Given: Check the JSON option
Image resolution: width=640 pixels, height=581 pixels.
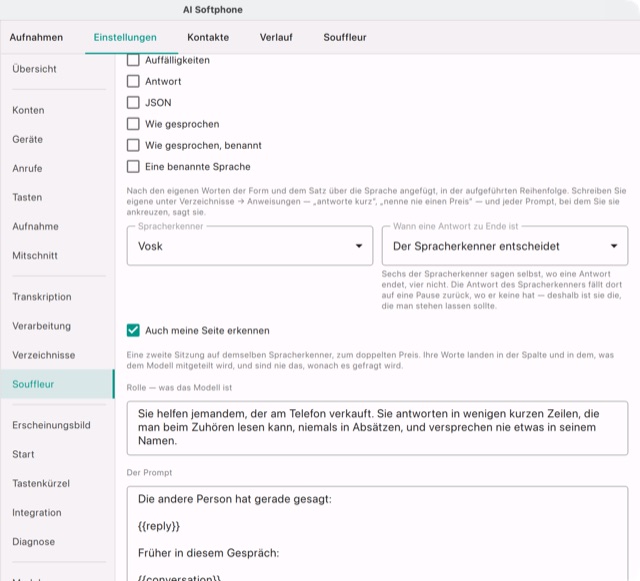Looking at the screenshot, I should tap(133, 102).
